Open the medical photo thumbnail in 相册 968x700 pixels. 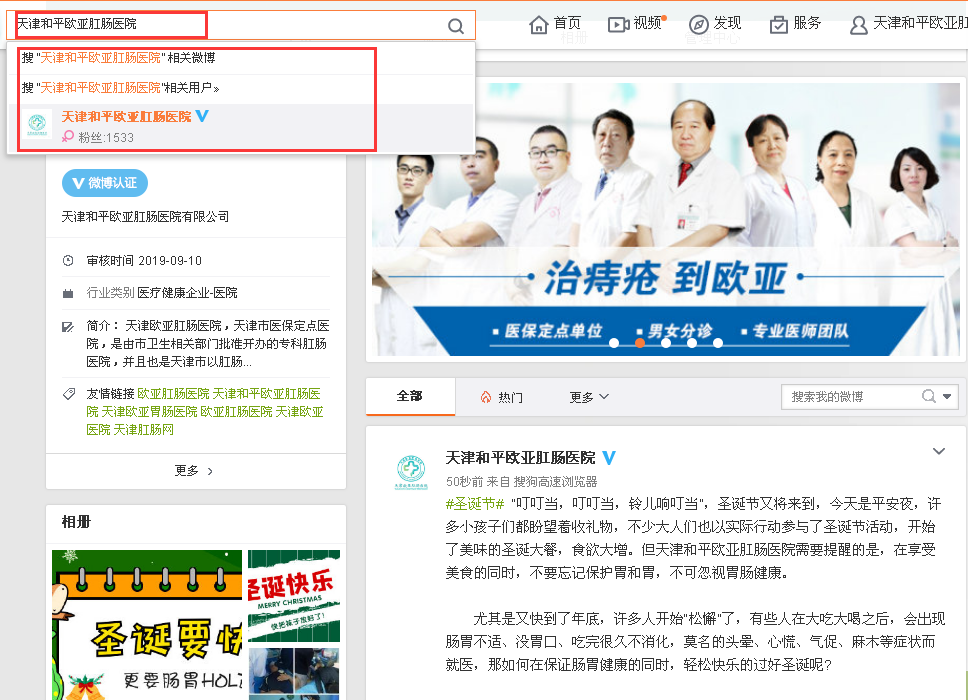coord(294,673)
